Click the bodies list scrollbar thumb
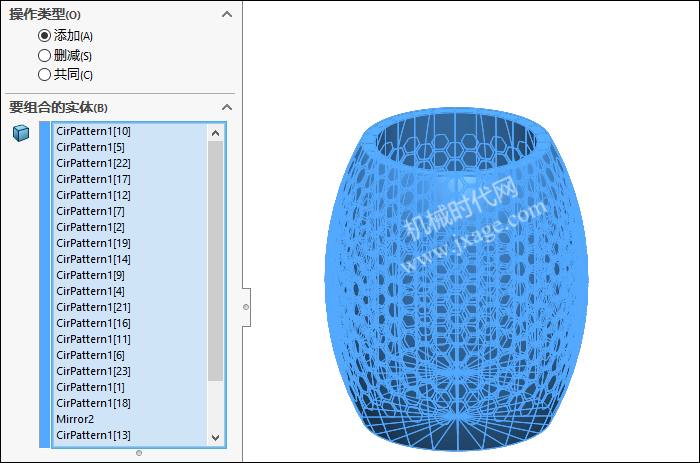Screen dimensions: 700x463 click(216, 261)
